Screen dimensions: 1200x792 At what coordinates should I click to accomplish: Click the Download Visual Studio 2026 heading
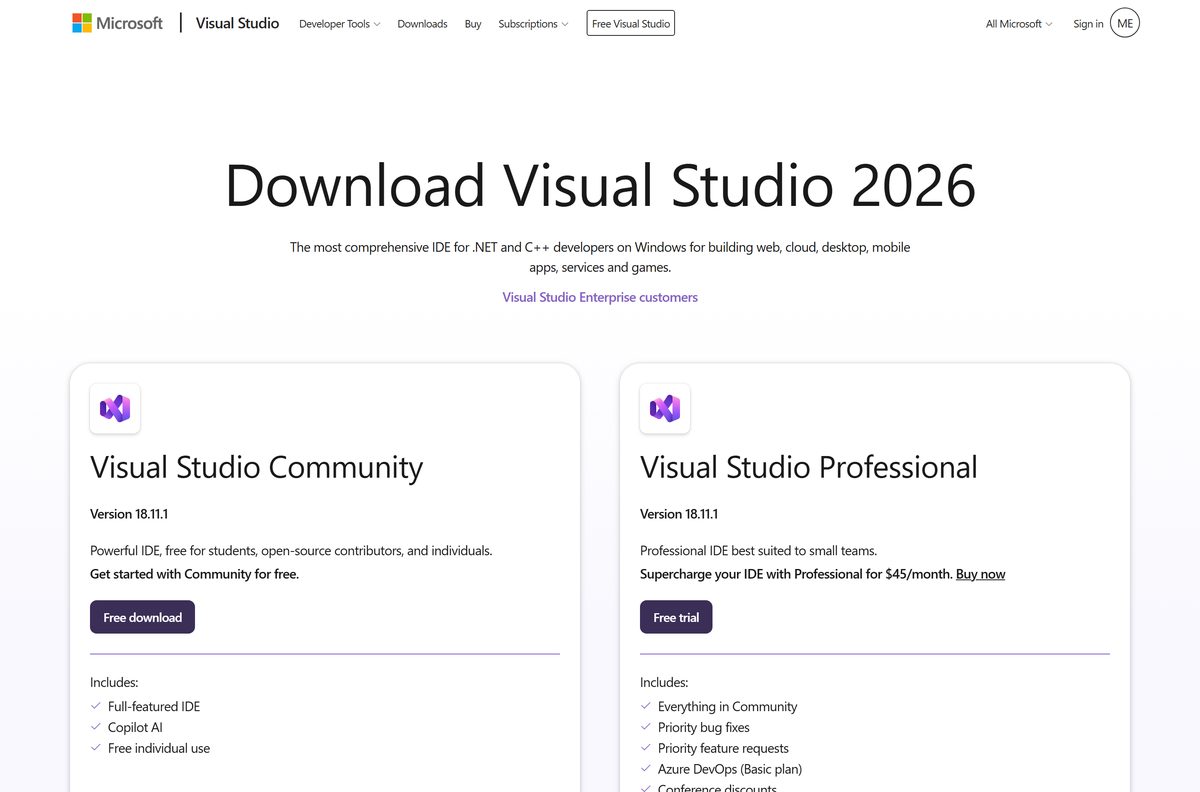coord(600,185)
